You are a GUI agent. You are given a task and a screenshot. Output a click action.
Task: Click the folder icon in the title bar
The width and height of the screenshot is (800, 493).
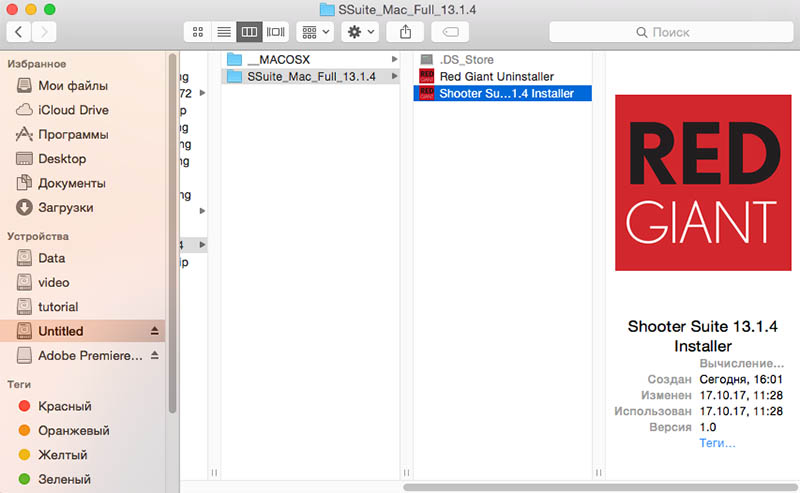pos(327,10)
